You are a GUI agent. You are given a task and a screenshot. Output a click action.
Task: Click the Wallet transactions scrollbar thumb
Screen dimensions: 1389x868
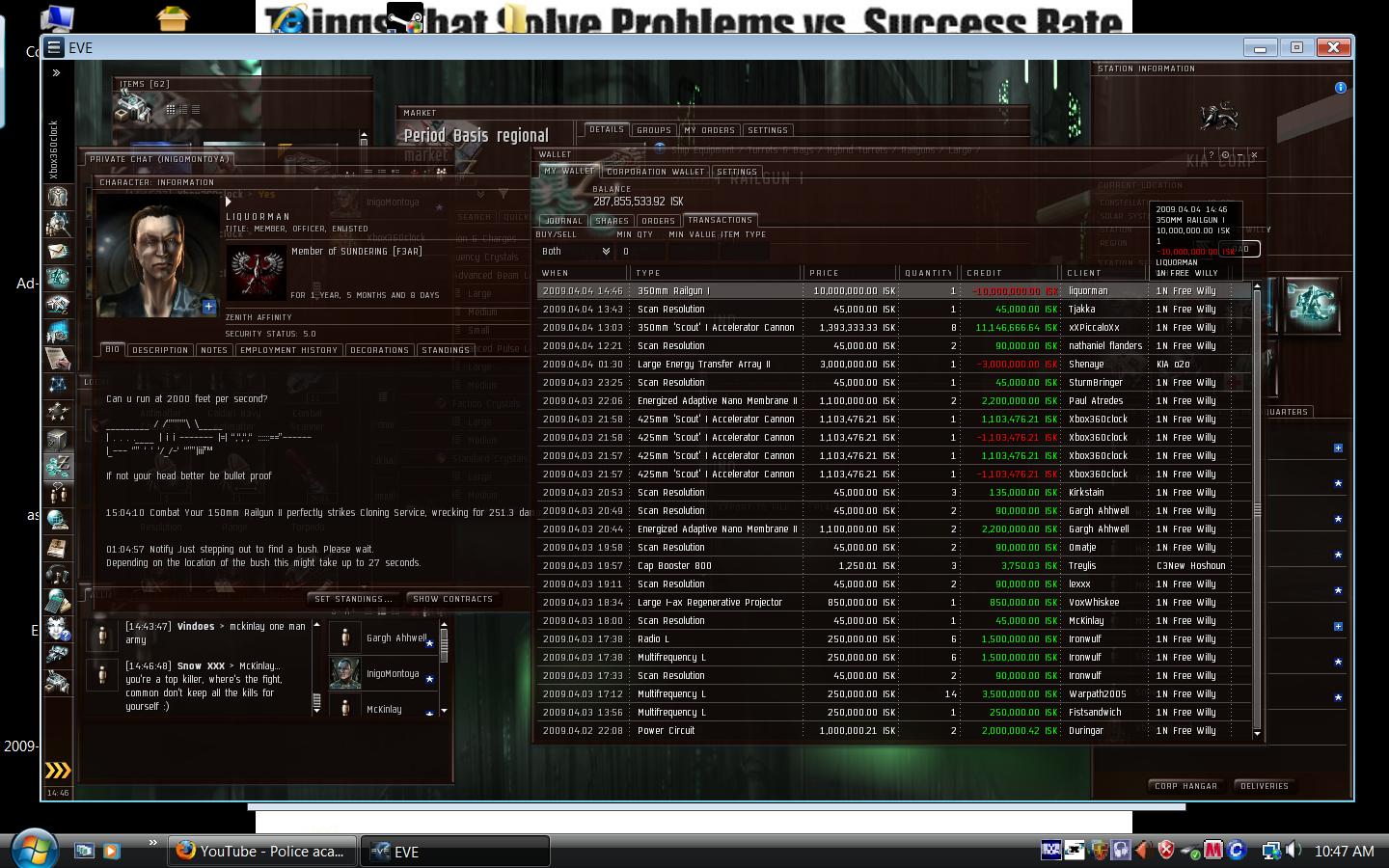1257,508
